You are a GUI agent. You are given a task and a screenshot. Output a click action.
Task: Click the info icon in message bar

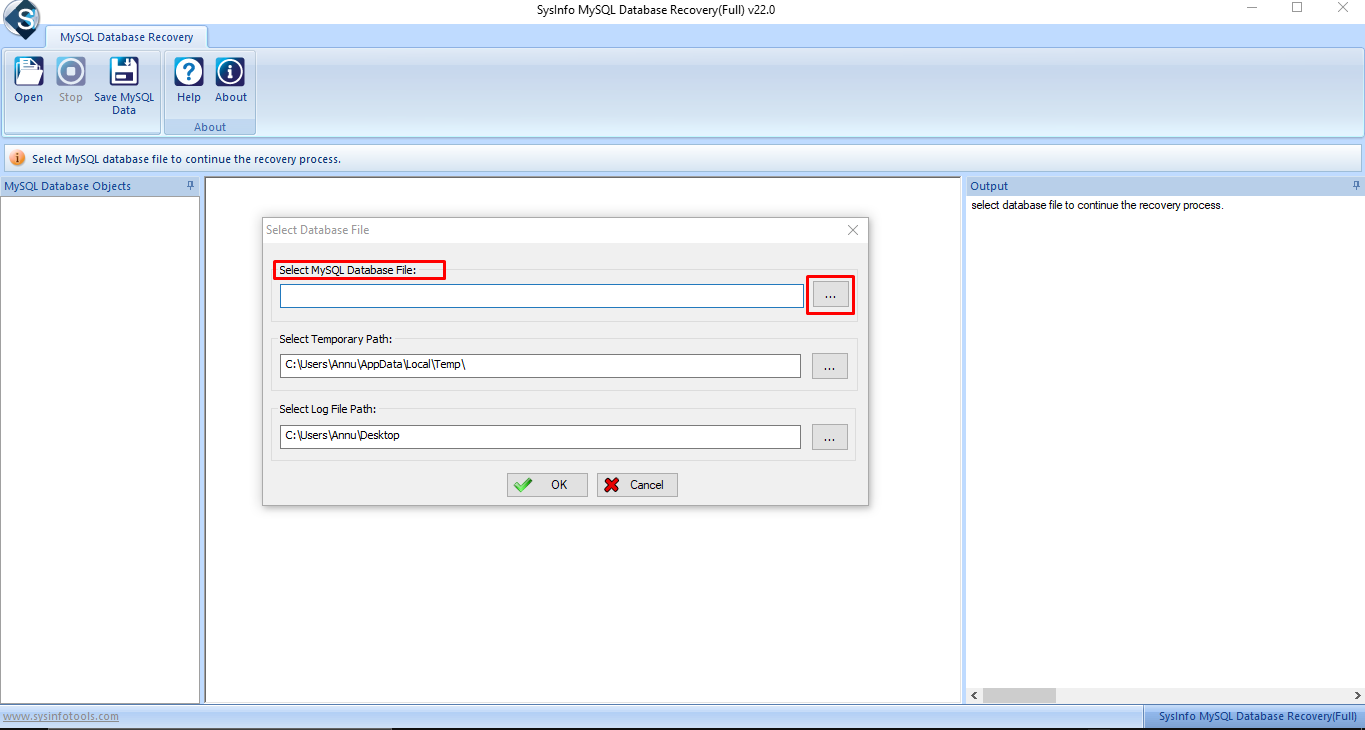tap(18, 159)
